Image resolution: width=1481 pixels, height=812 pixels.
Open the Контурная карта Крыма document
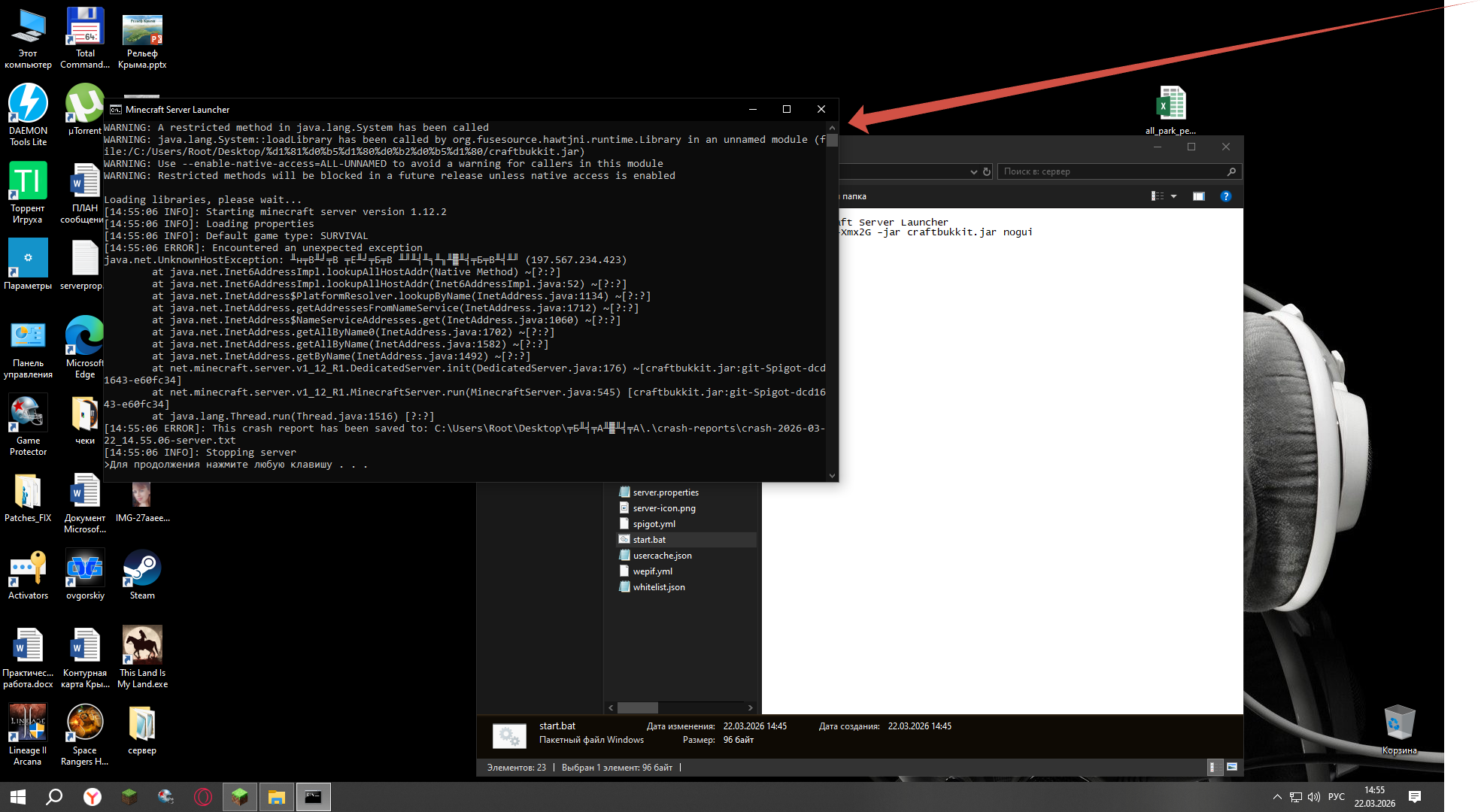pyautogui.click(x=85, y=657)
